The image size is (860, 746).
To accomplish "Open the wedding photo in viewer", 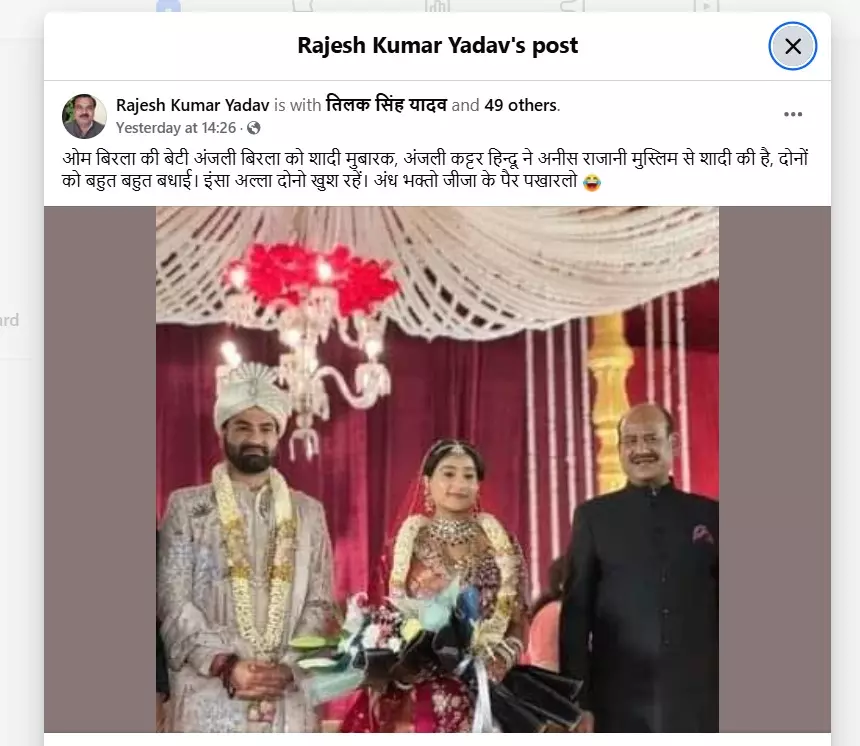I will [437, 469].
